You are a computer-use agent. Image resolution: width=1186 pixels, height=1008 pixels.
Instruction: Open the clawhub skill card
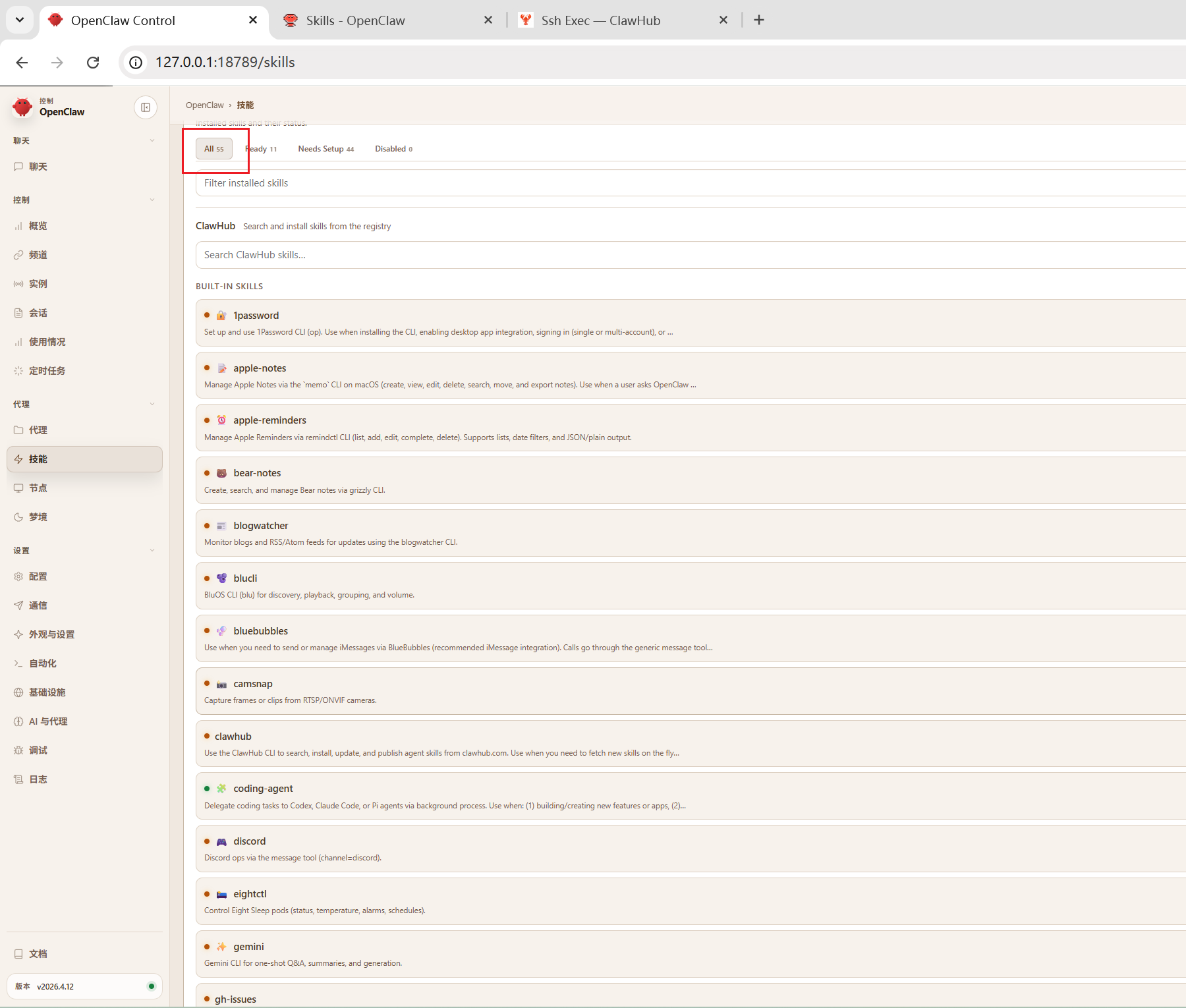pyautogui.click(x=691, y=744)
